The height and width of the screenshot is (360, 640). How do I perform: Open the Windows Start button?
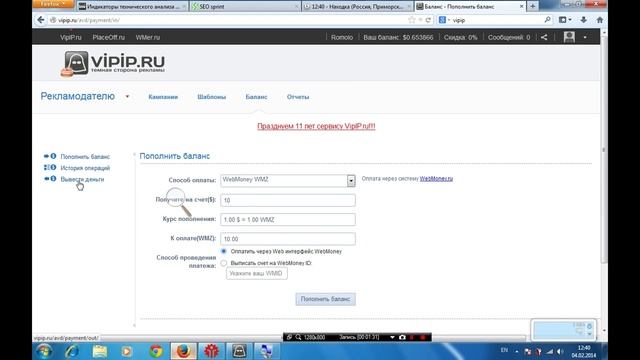pyautogui.click(x=44, y=351)
